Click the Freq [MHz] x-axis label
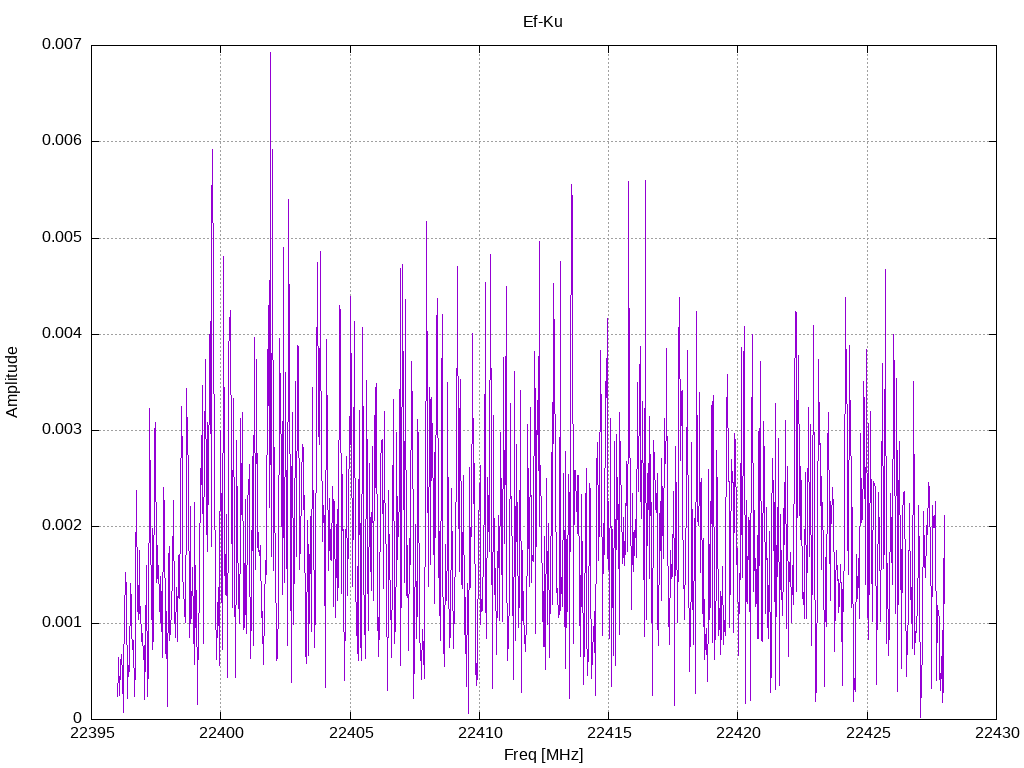Screen dimensions: 1024x768 click(543, 755)
